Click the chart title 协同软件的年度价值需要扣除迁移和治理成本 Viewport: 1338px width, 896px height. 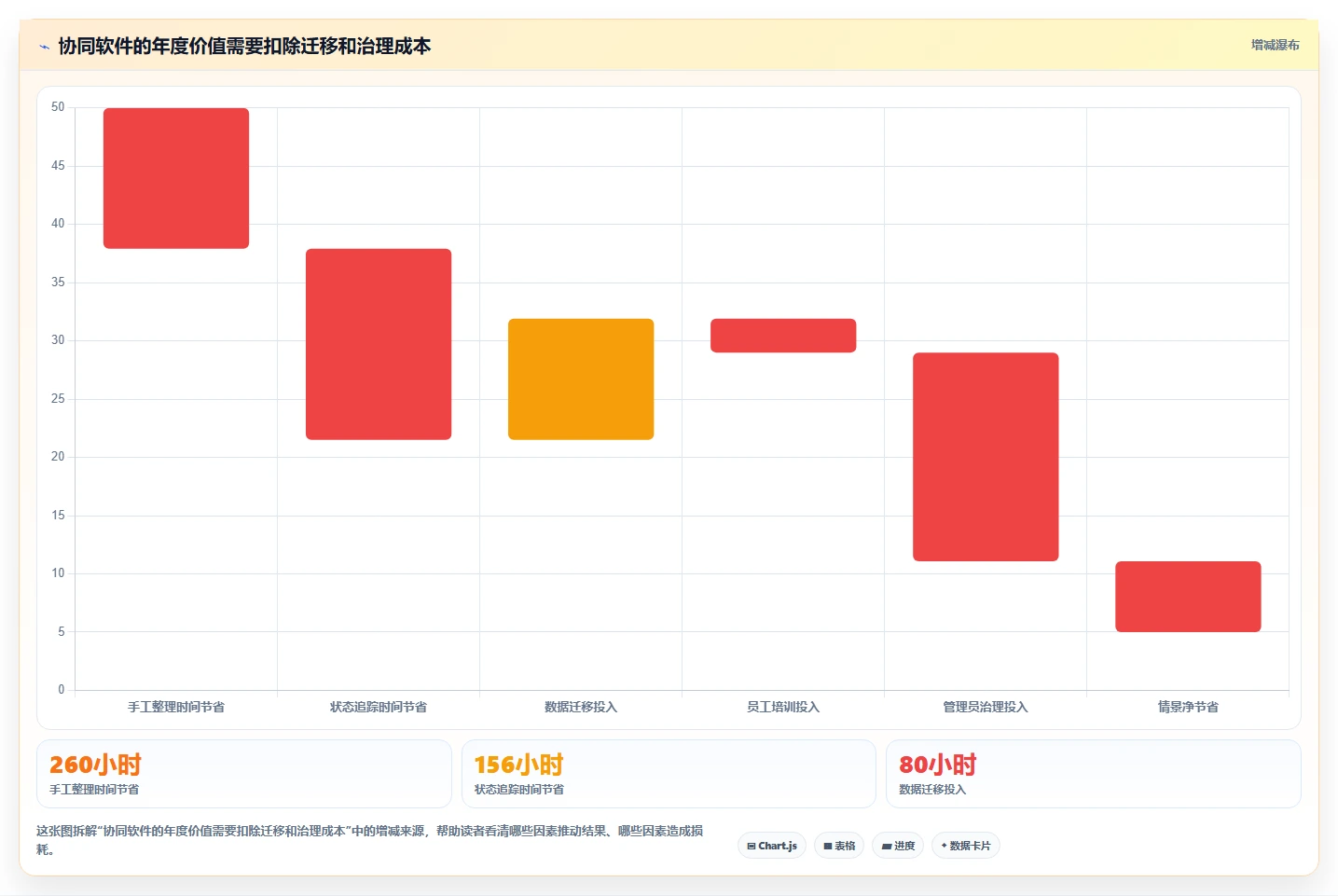(244, 46)
